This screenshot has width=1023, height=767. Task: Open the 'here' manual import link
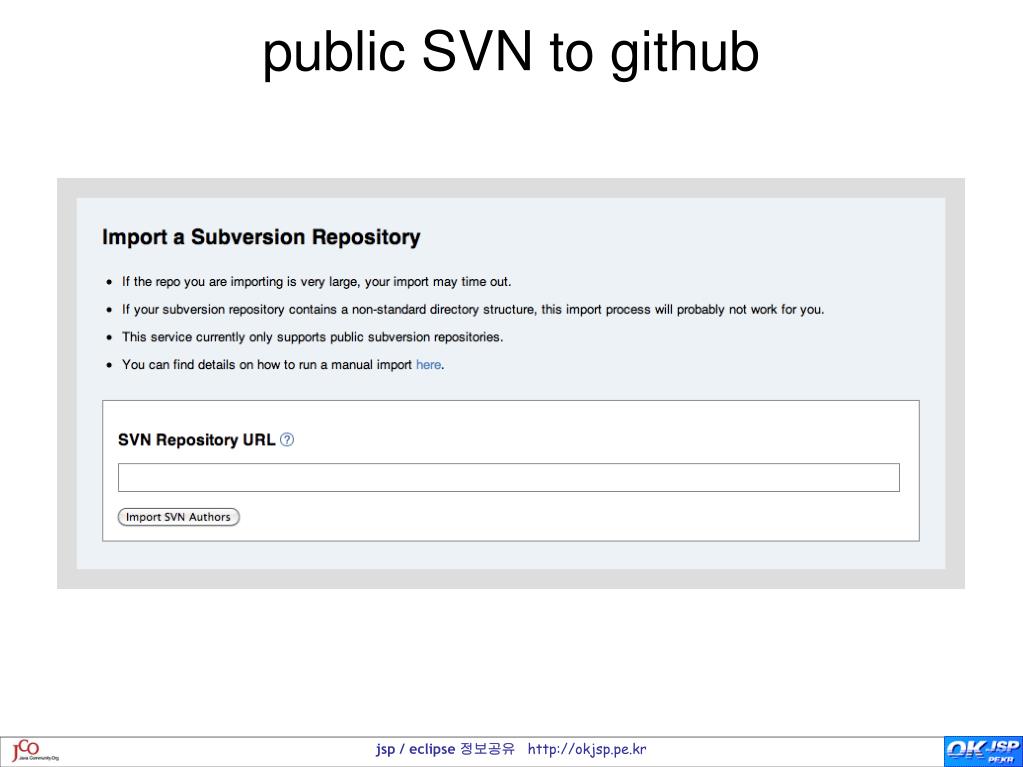[428, 365]
